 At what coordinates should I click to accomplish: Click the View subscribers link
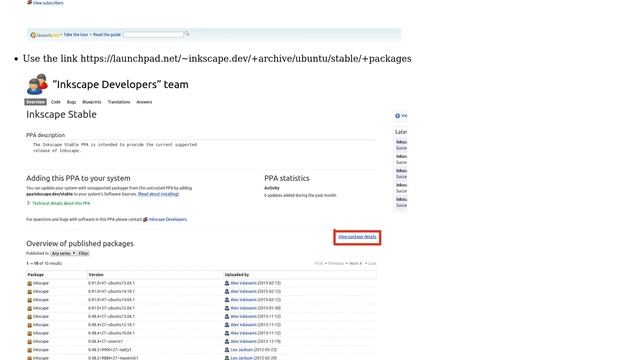[x=48, y=3]
